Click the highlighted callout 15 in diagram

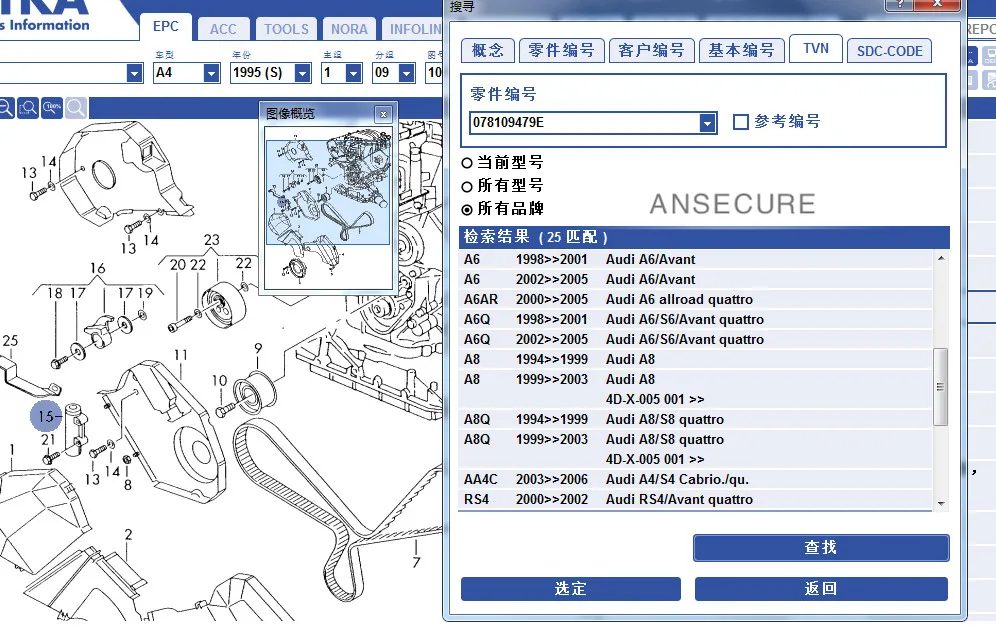click(x=46, y=417)
